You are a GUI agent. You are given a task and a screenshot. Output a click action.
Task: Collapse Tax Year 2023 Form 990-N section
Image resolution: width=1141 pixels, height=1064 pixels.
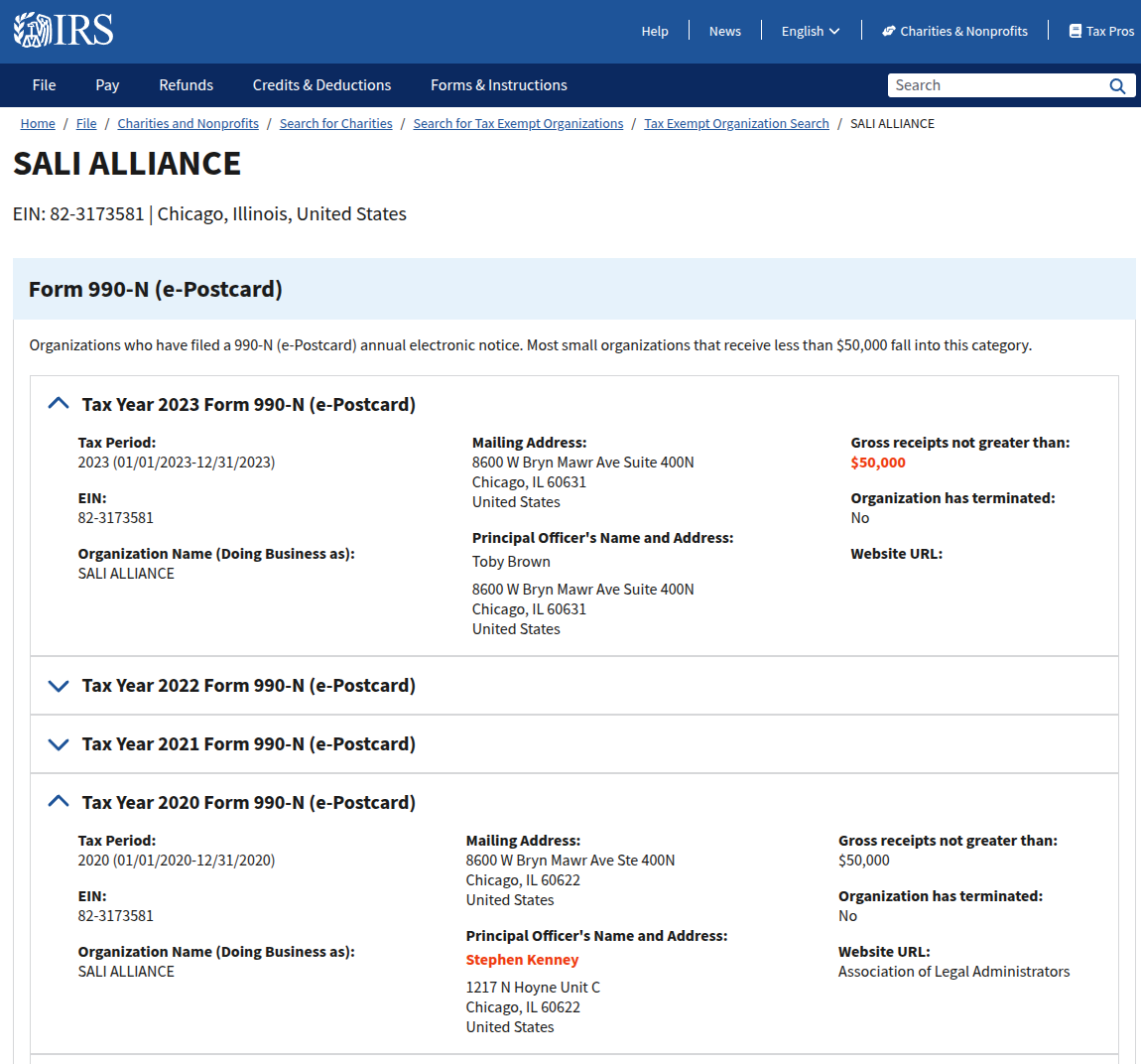[59, 404]
